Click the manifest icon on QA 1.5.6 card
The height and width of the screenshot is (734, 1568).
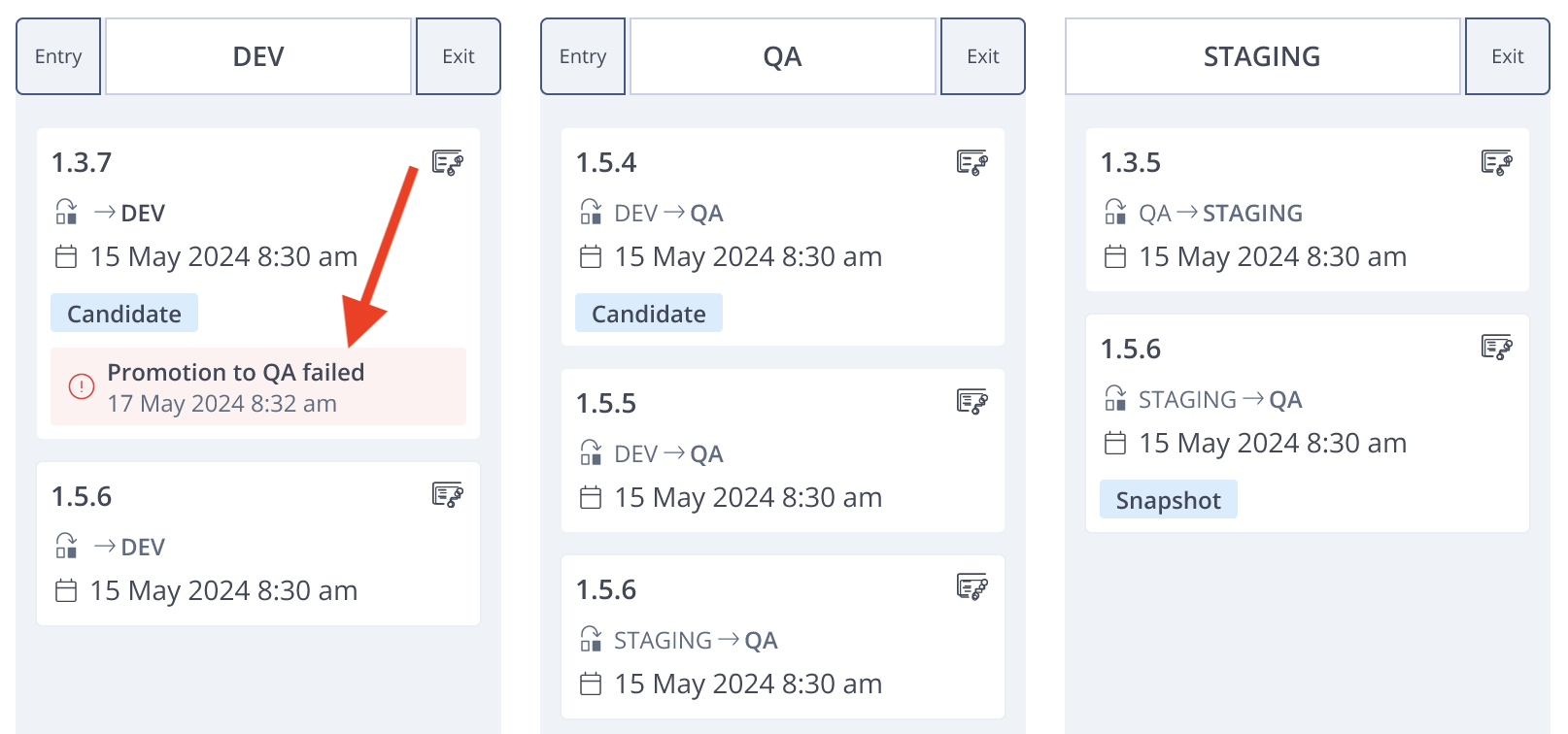coord(971,587)
